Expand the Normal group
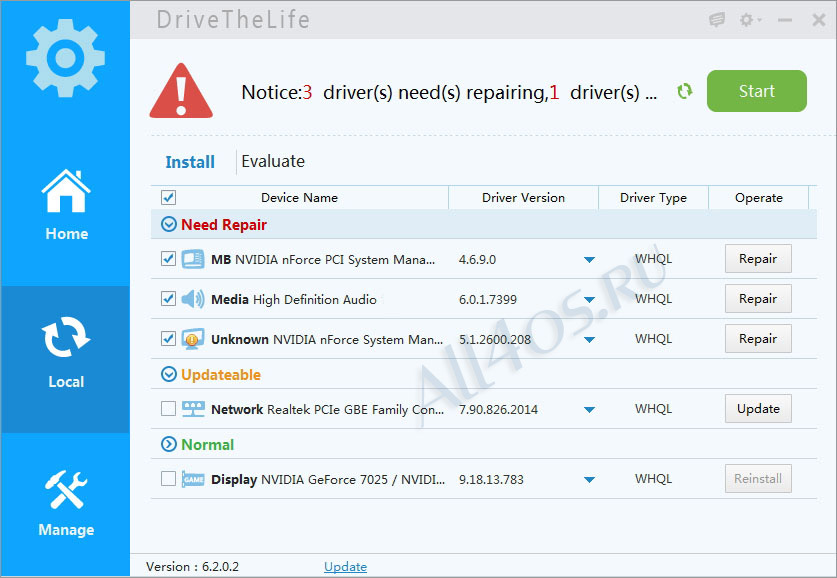837x578 pixels. click(169, 444)
